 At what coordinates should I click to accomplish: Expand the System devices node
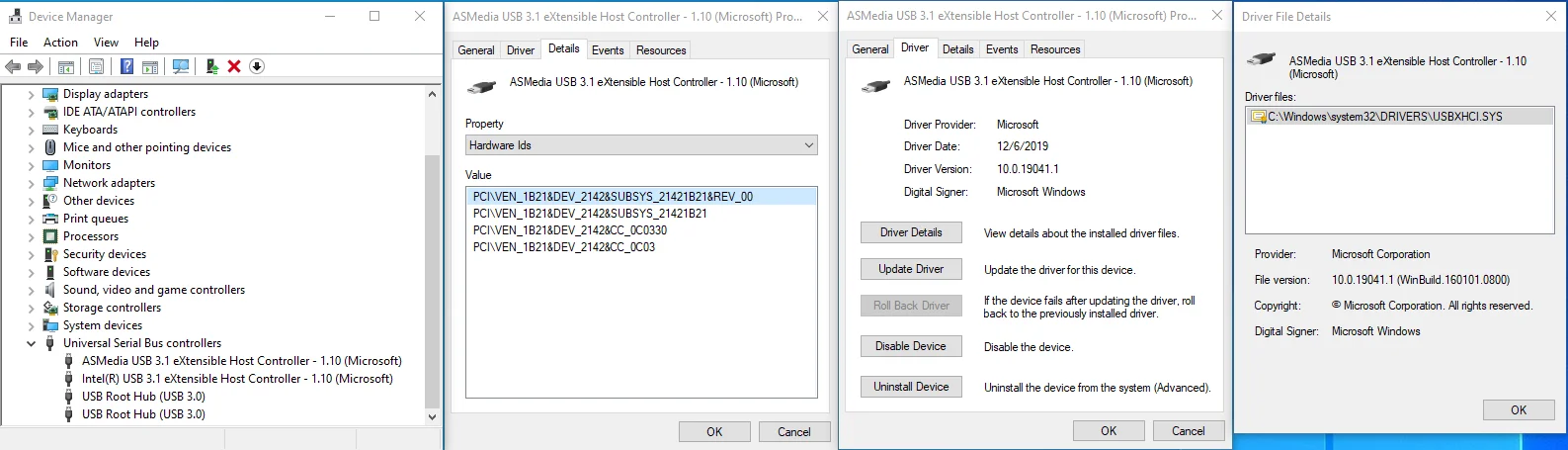[31, 326]
